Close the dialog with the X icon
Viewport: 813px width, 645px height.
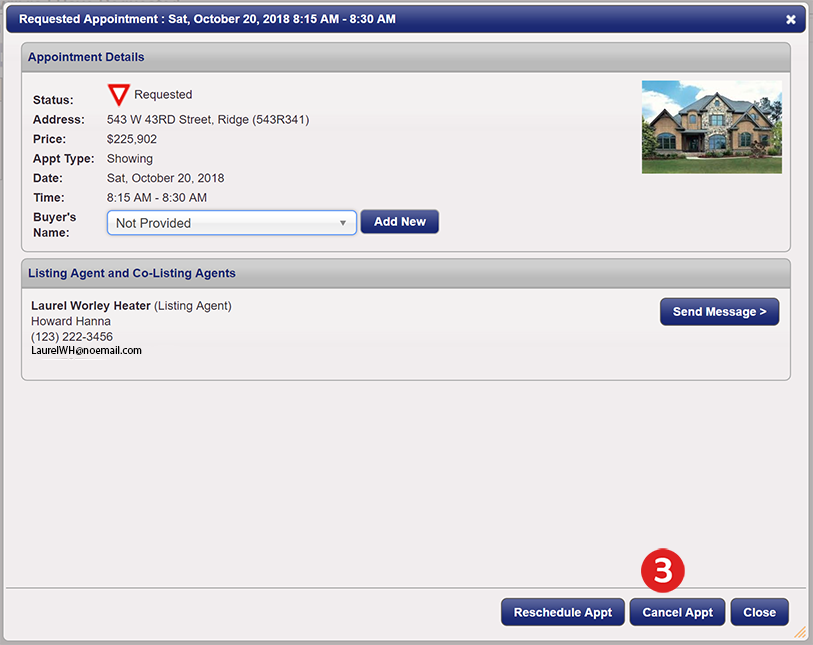click(x=790, y=20)
